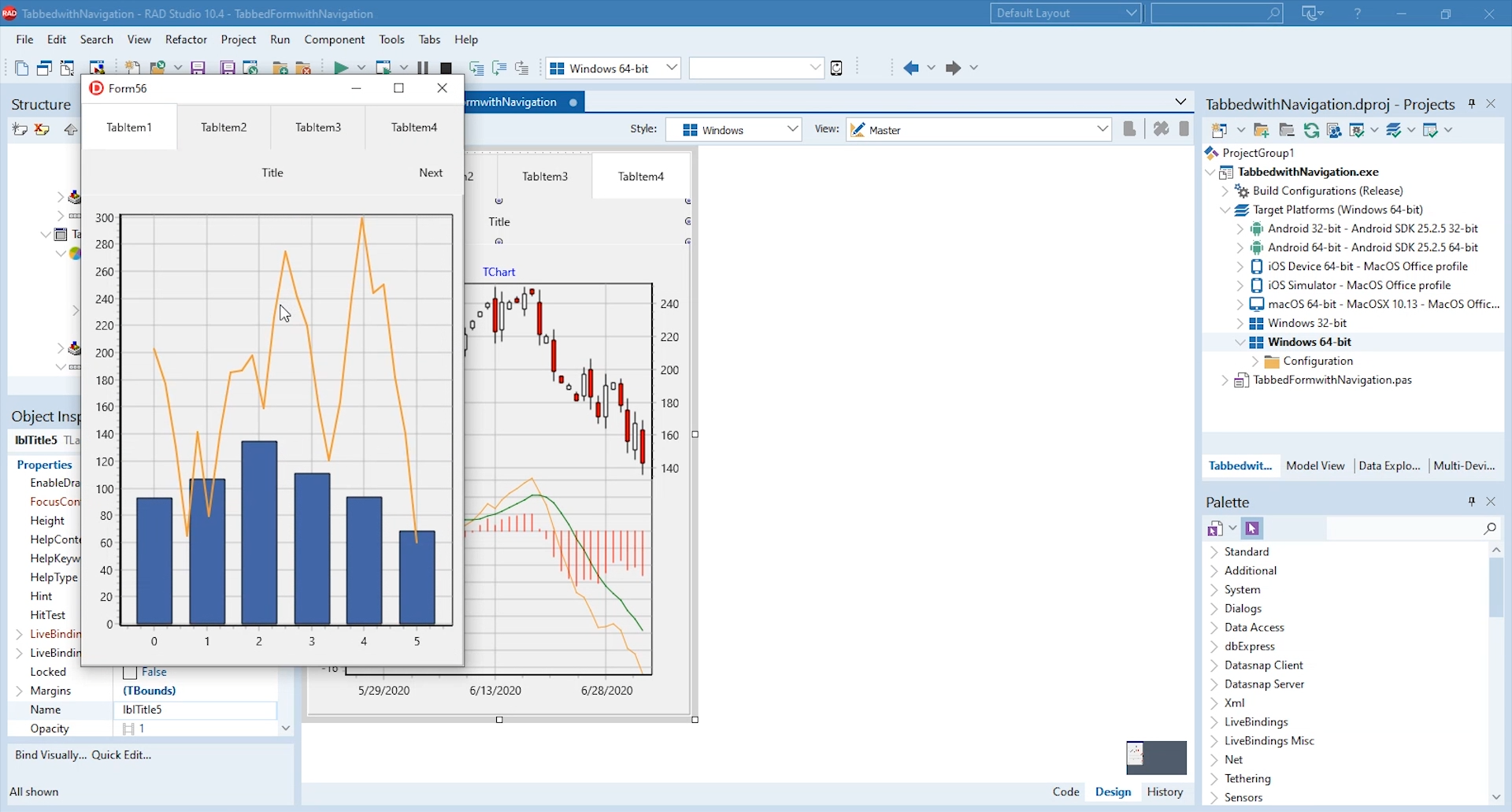The image size is (1512, 812).
Task: Open the Model View tab
Action: pyautogui.click(x=1315, y=466)
